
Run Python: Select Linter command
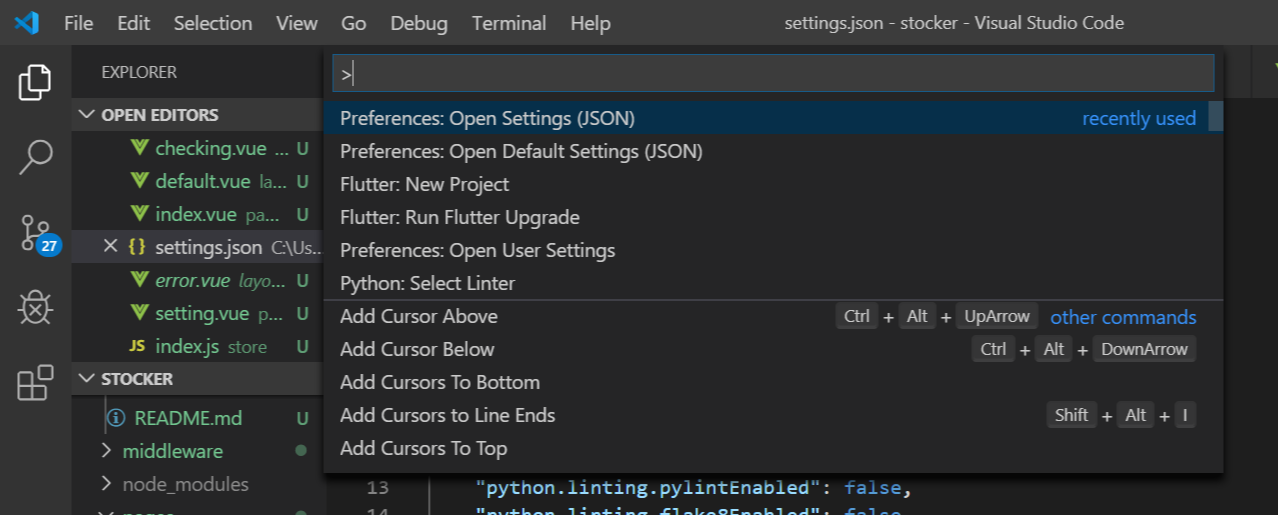(766, 283)
